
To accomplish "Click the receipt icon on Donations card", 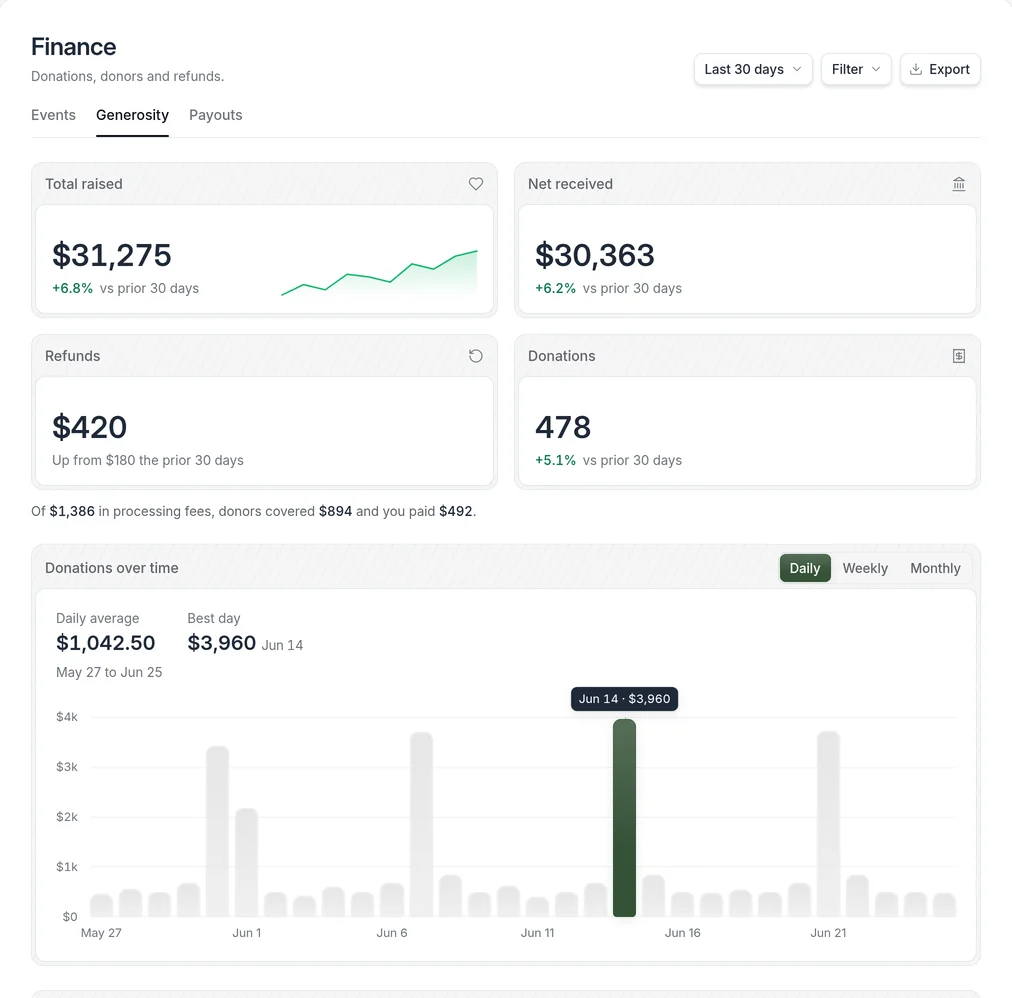I will coord(958,356).
